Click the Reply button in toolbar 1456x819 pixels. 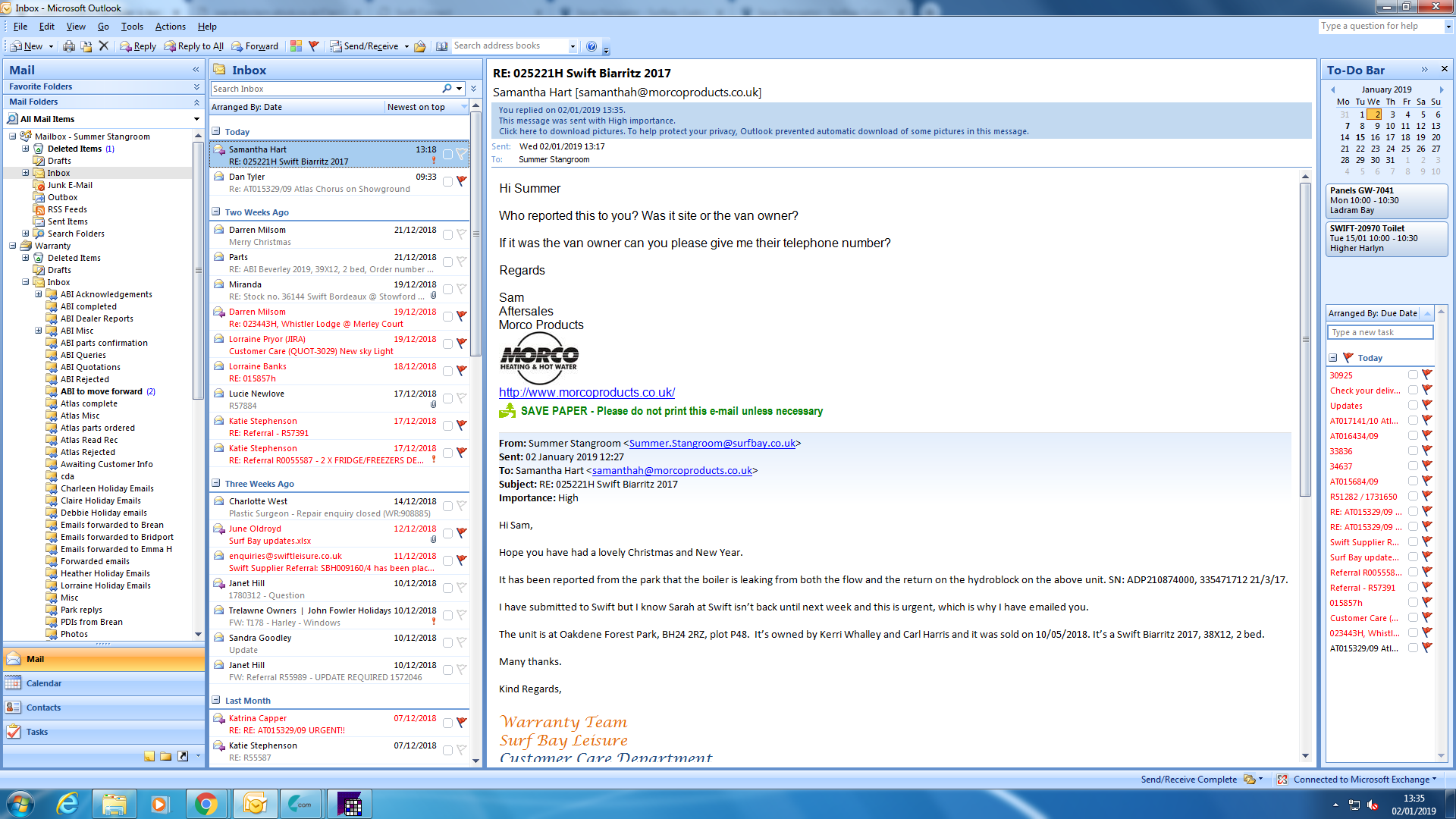pos(138,46)
